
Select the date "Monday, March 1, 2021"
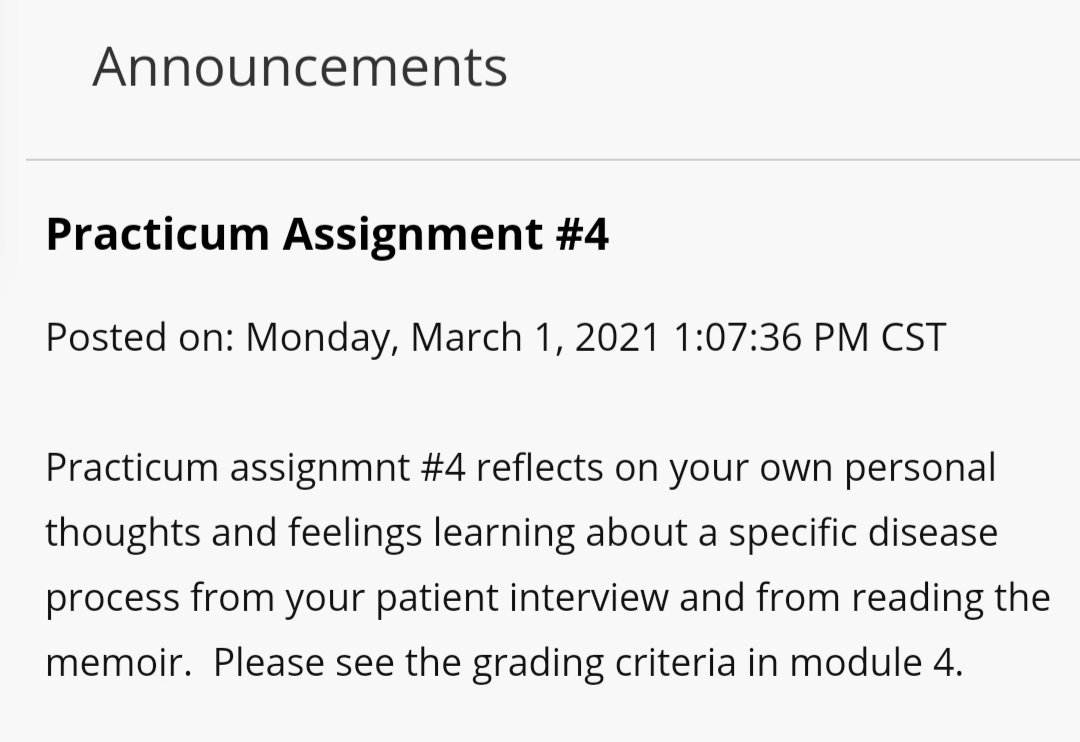tap(452, 337)
